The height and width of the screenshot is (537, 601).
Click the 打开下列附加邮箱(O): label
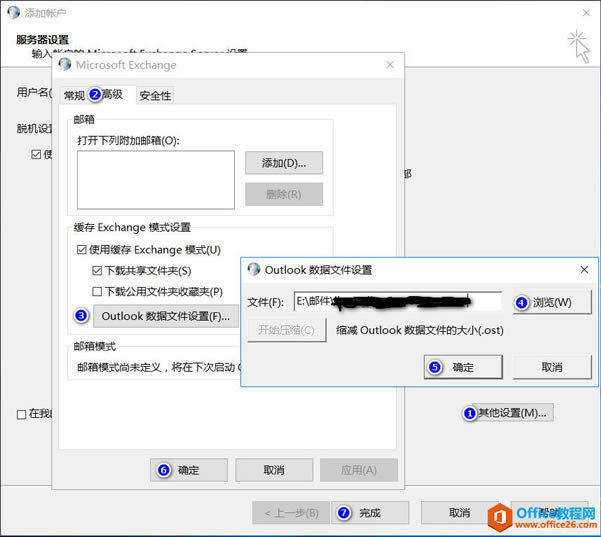tap(128, 141)
